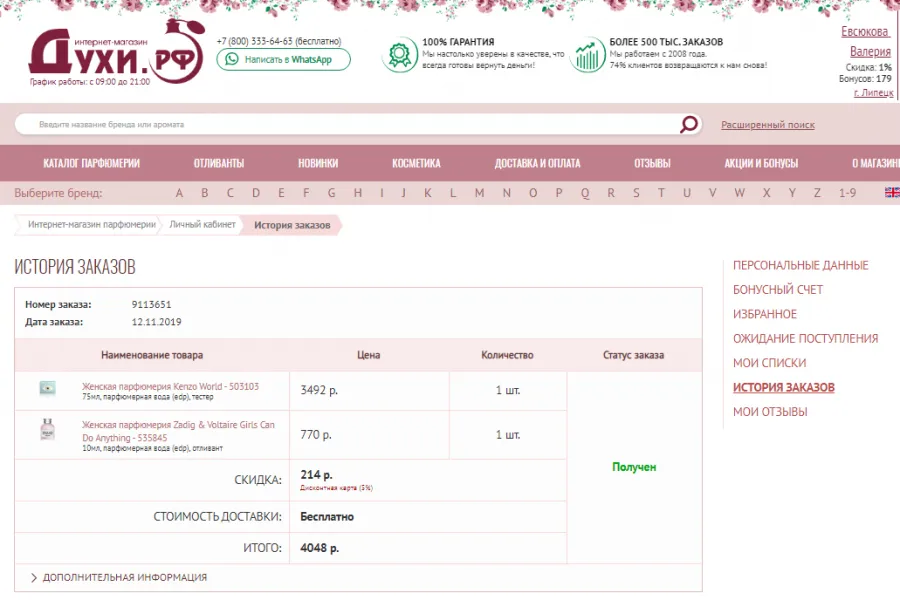The width and height of the screenshot is (900, 600).
Task: Click the guarantee medal icon
Action: (399, 55)
